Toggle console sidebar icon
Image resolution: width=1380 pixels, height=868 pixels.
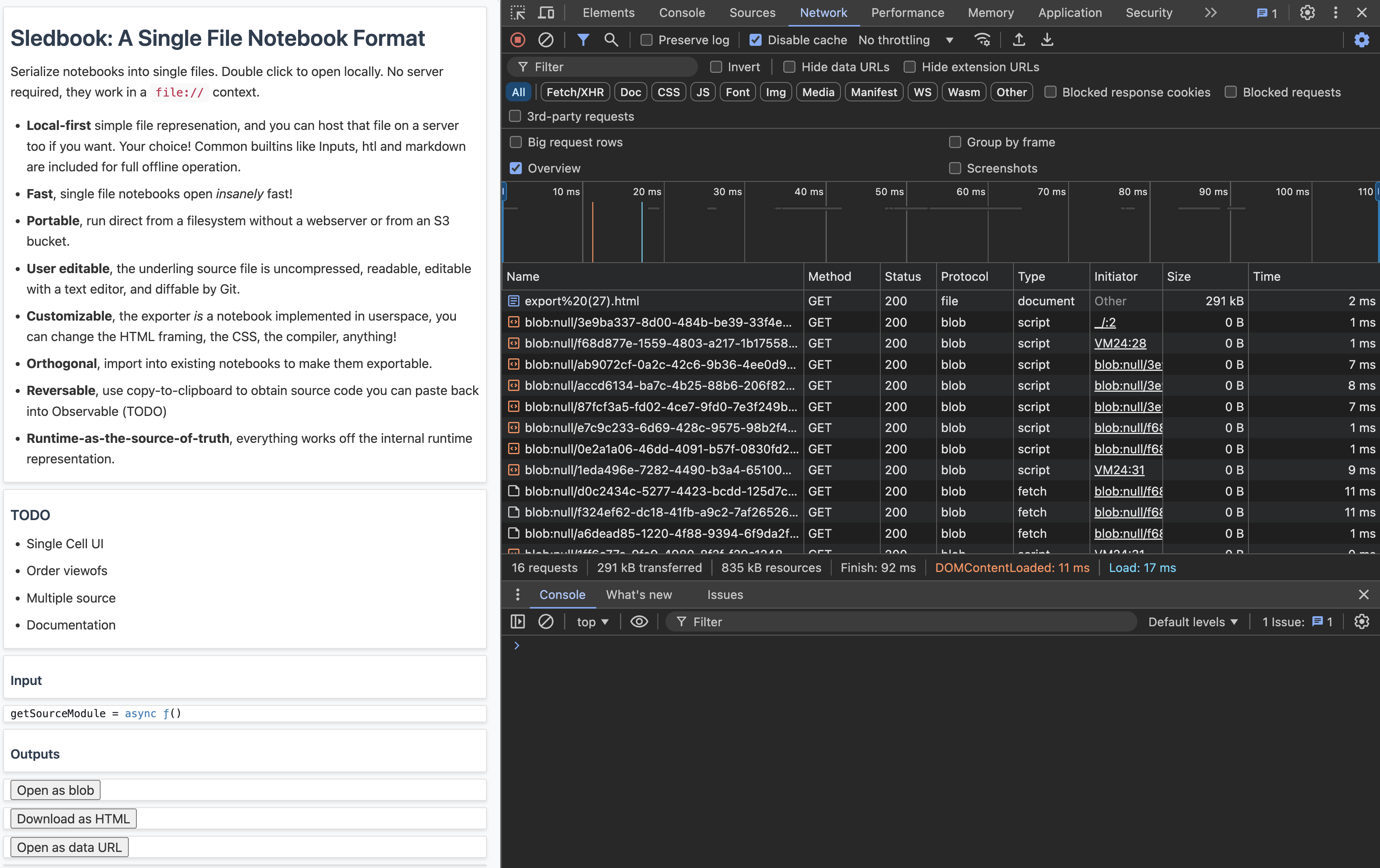[x=517, y=621]
